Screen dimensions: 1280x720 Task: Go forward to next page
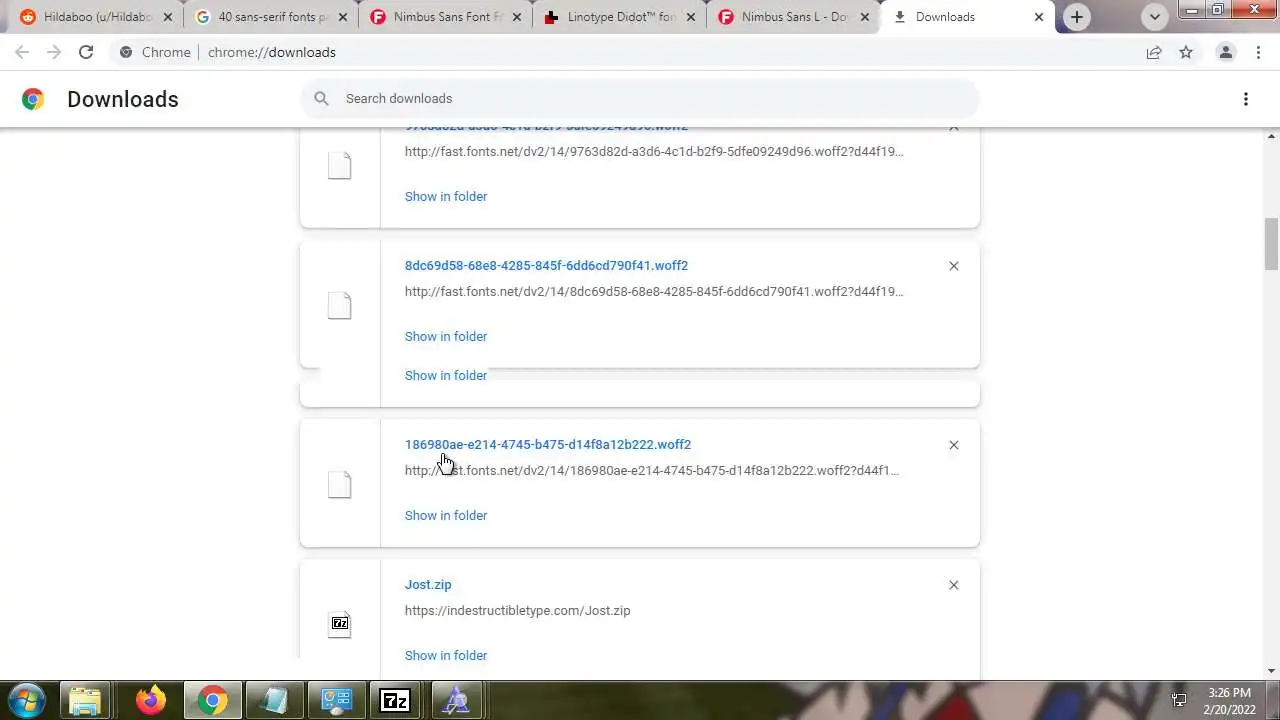54,52
